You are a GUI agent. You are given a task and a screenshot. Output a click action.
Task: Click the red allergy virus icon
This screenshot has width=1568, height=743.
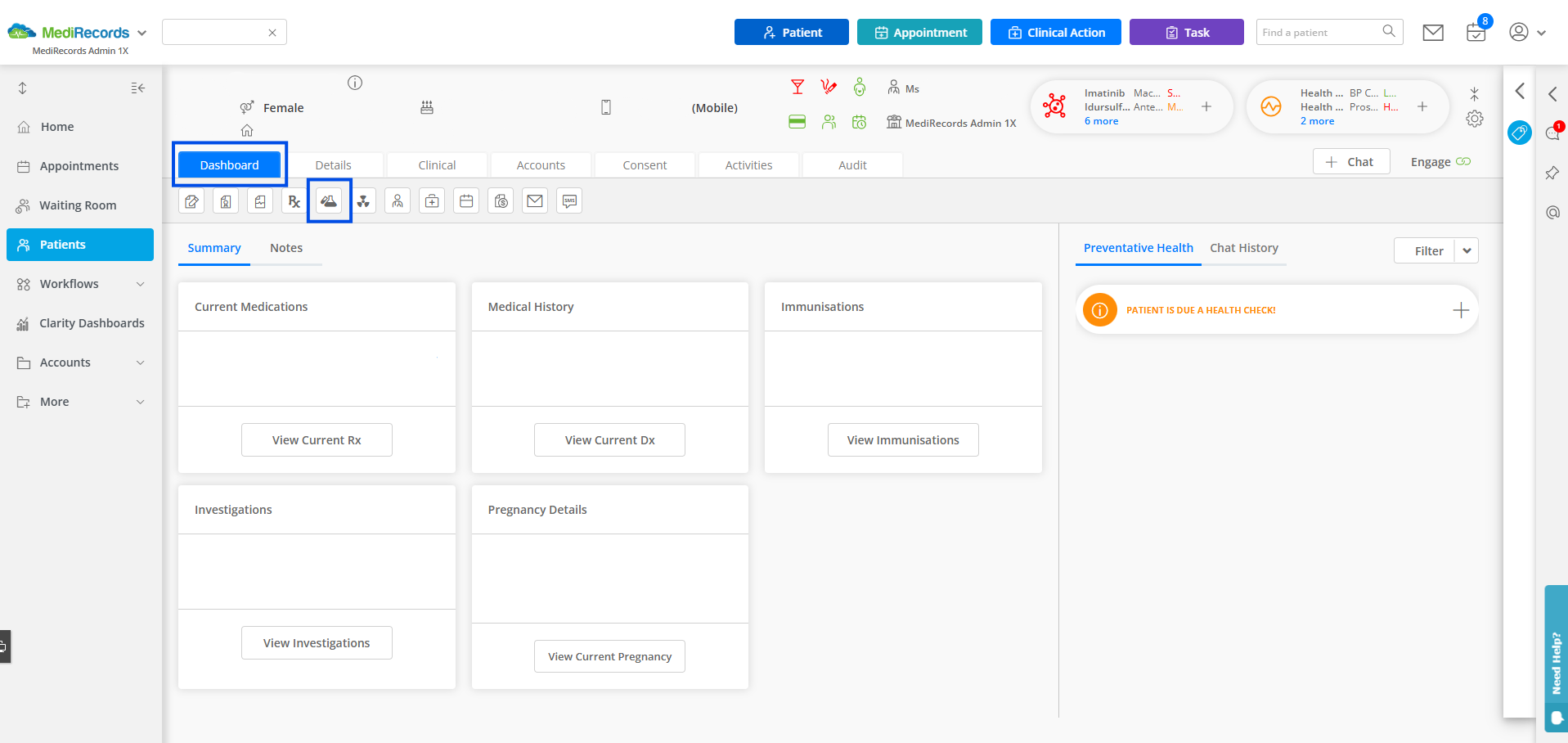coord(1054,106)
